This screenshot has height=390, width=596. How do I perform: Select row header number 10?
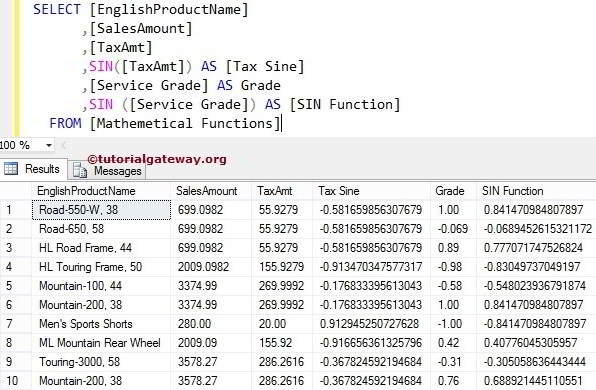click(12, 381)
